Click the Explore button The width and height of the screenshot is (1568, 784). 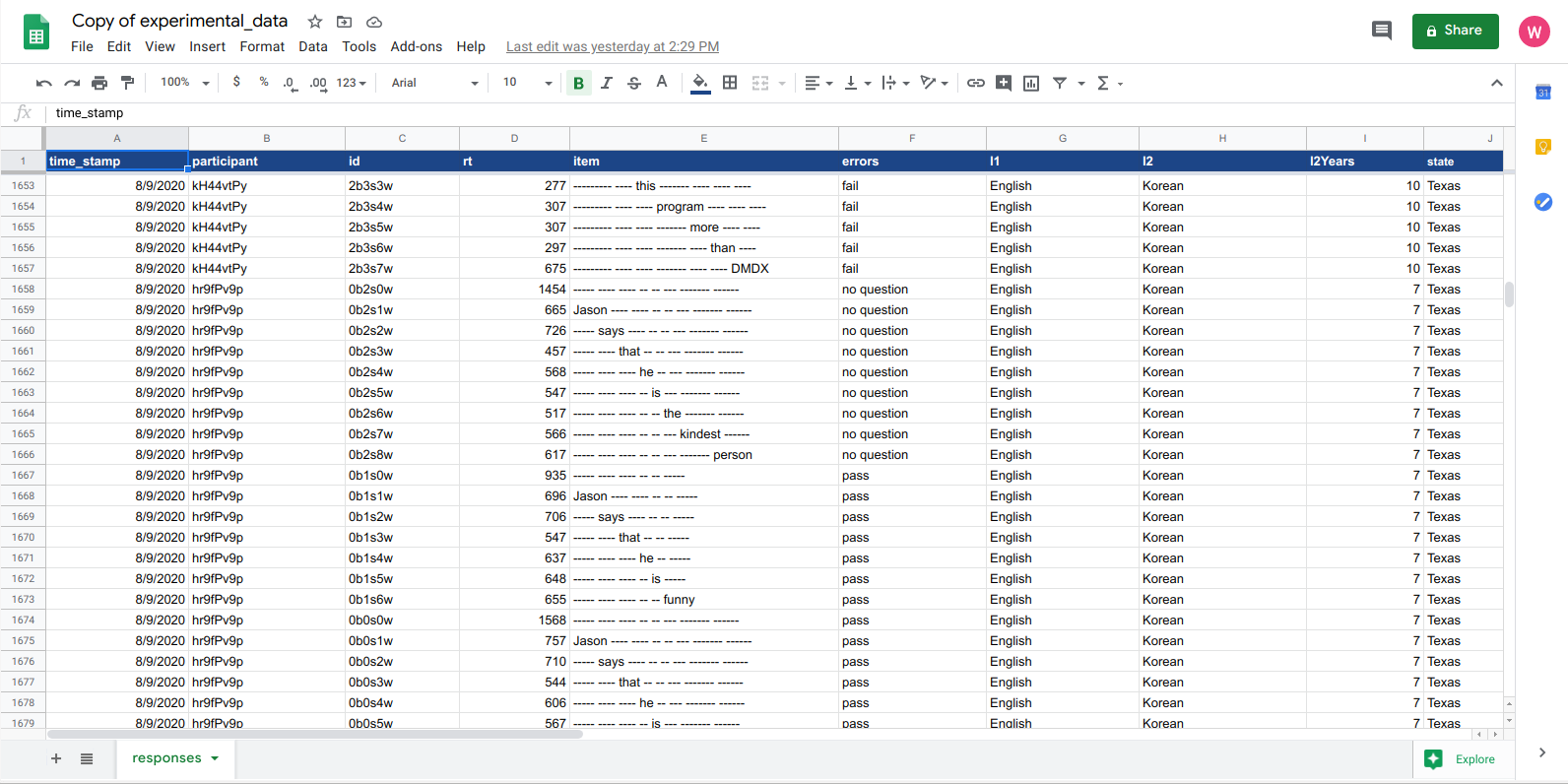pyautogui.click(x=1463, y=759)
